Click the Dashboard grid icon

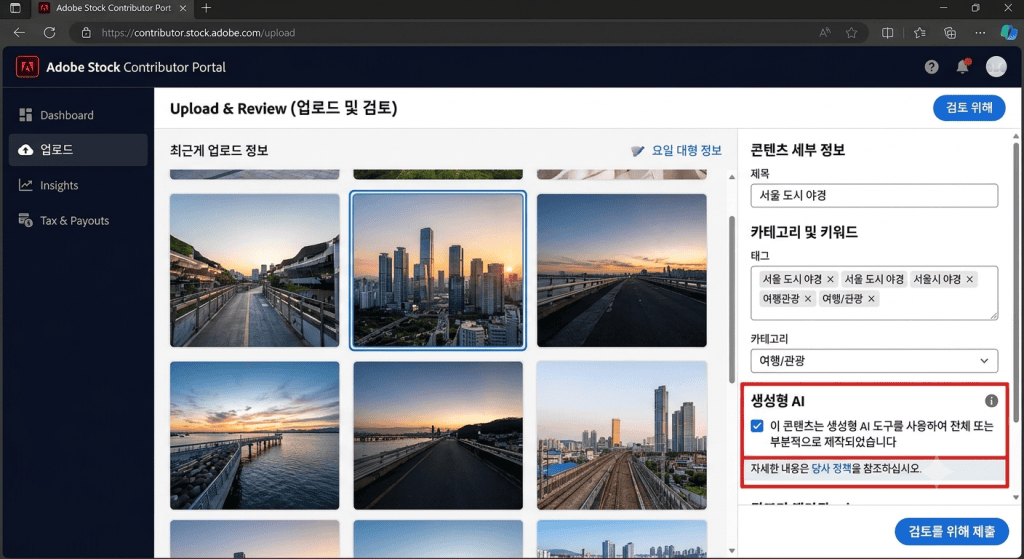click(25, 115)
